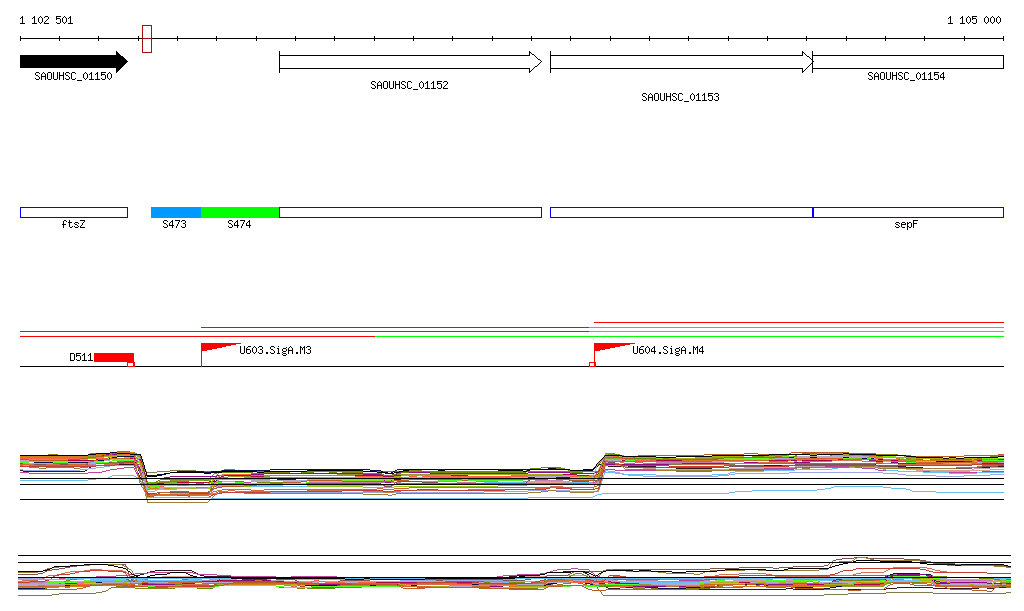Click the start position label 1 102 501
This screenshot has width=1024, height=611.
coord(46,20)
